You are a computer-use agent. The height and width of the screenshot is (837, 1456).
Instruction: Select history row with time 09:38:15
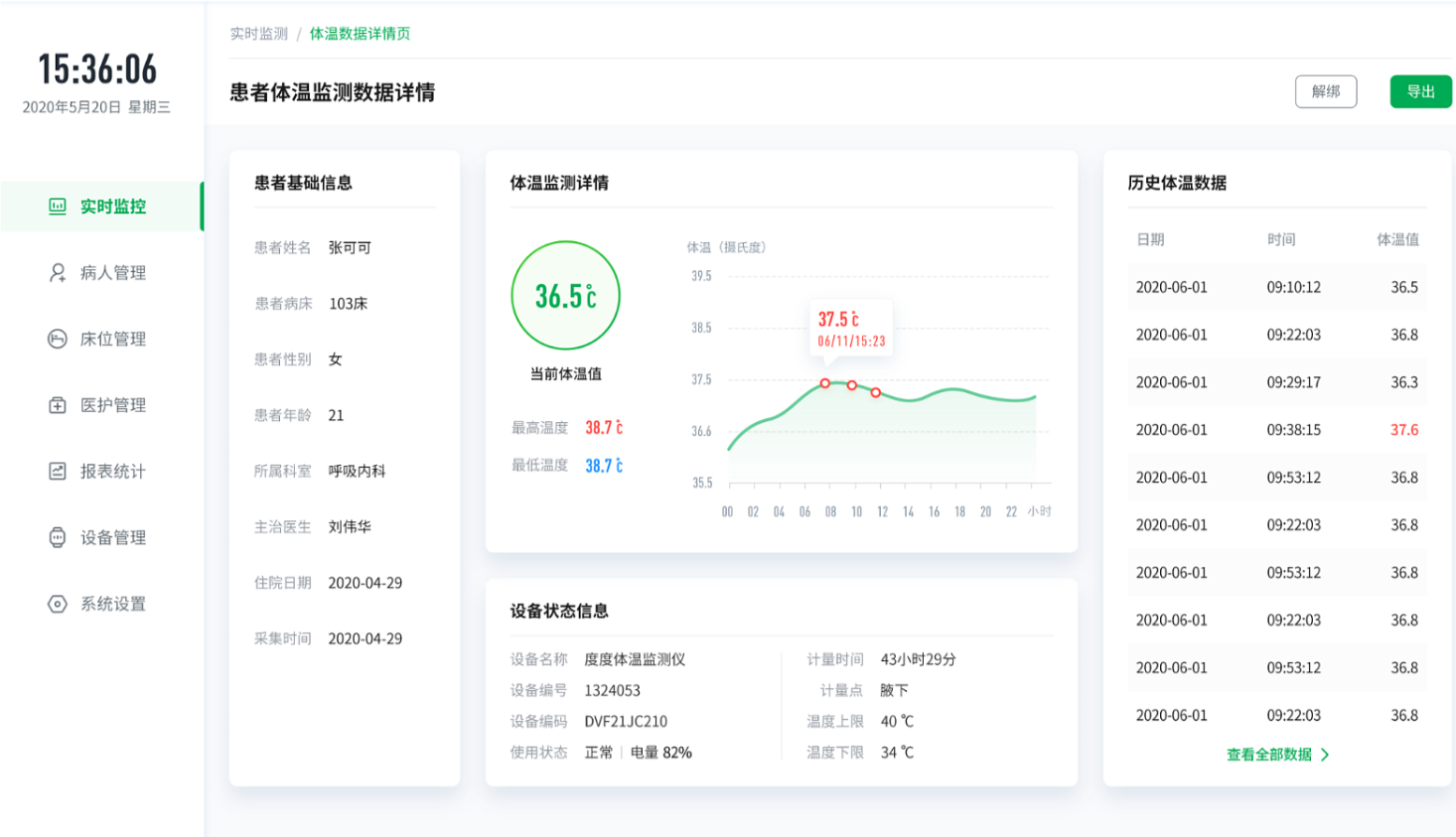pyautogui.click(x=1277, y=430)
